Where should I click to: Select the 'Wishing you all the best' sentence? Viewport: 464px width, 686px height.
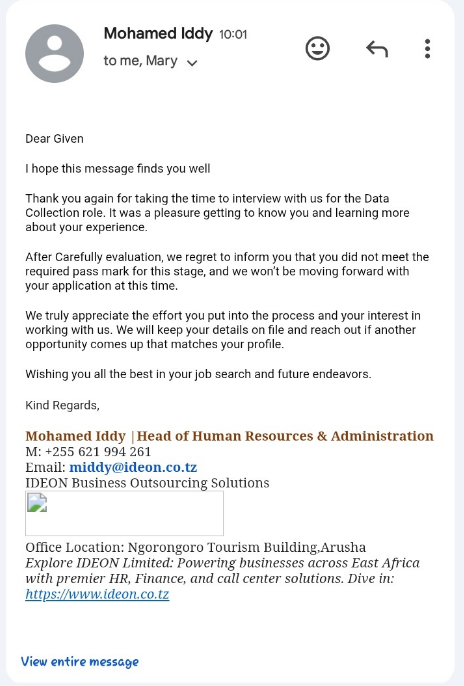pos(198,374)
